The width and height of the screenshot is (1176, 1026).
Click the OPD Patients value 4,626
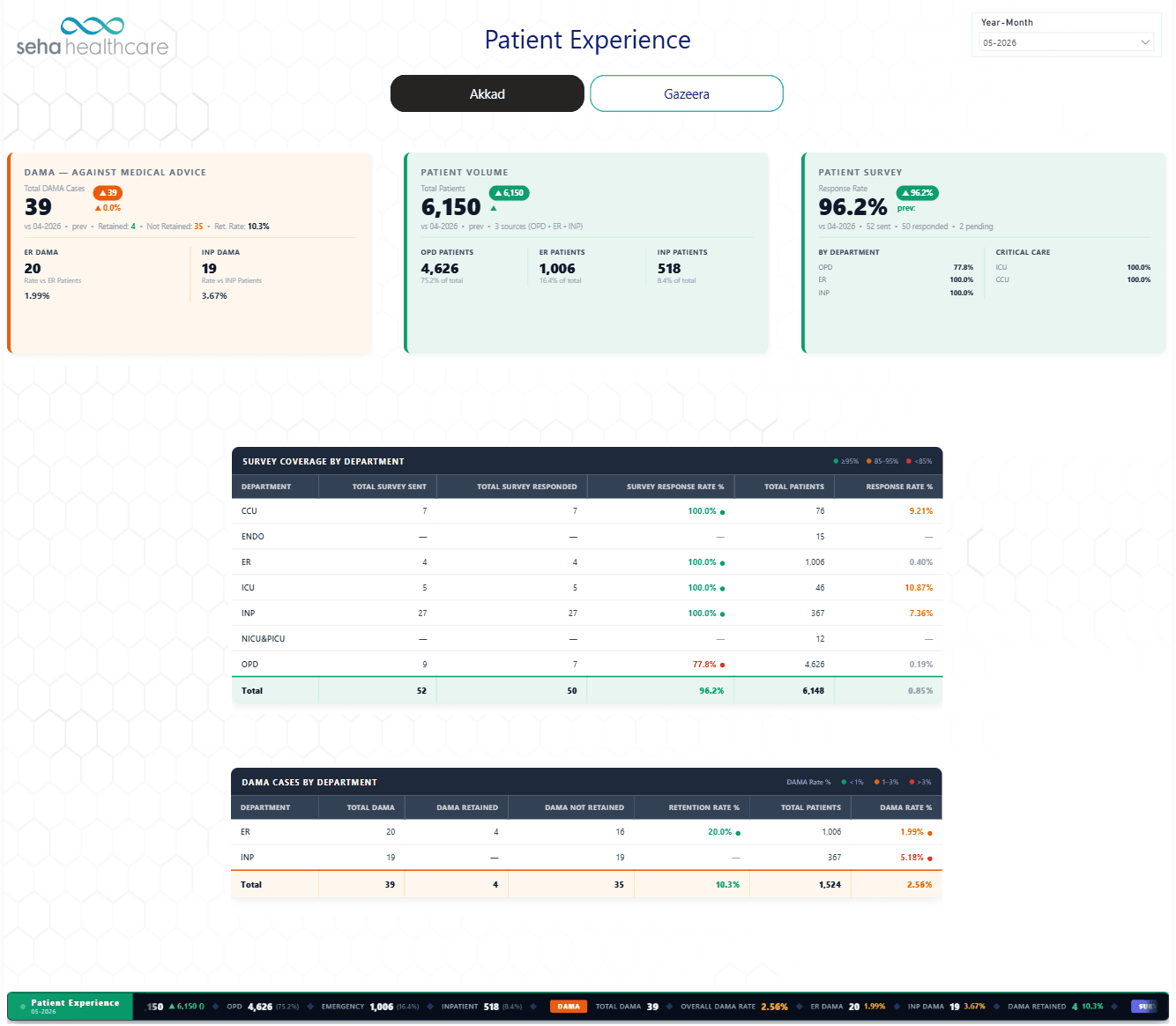coord(440,269)
